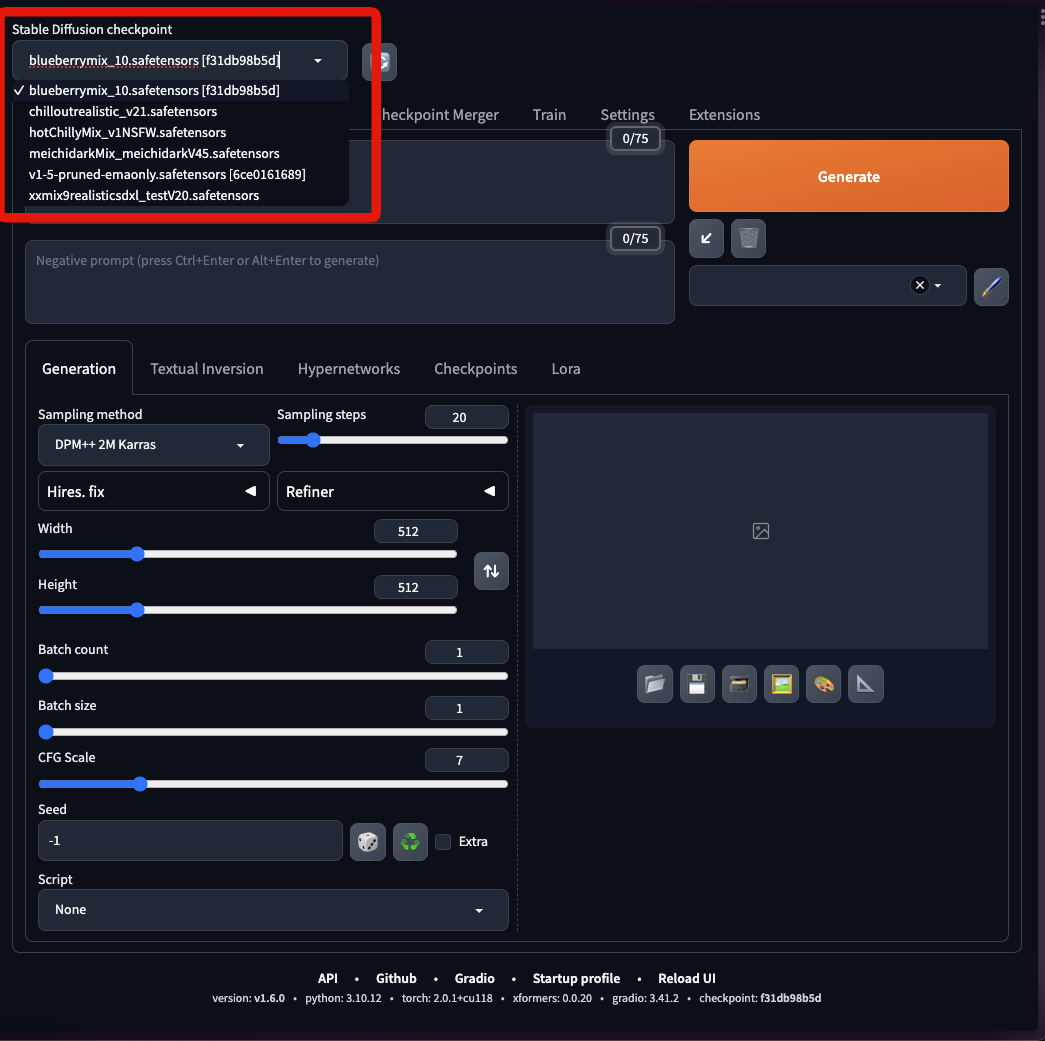Select the Generation tab
Image resolution: width=1045 pixels, height=1041 pixels.
(79, 369)
